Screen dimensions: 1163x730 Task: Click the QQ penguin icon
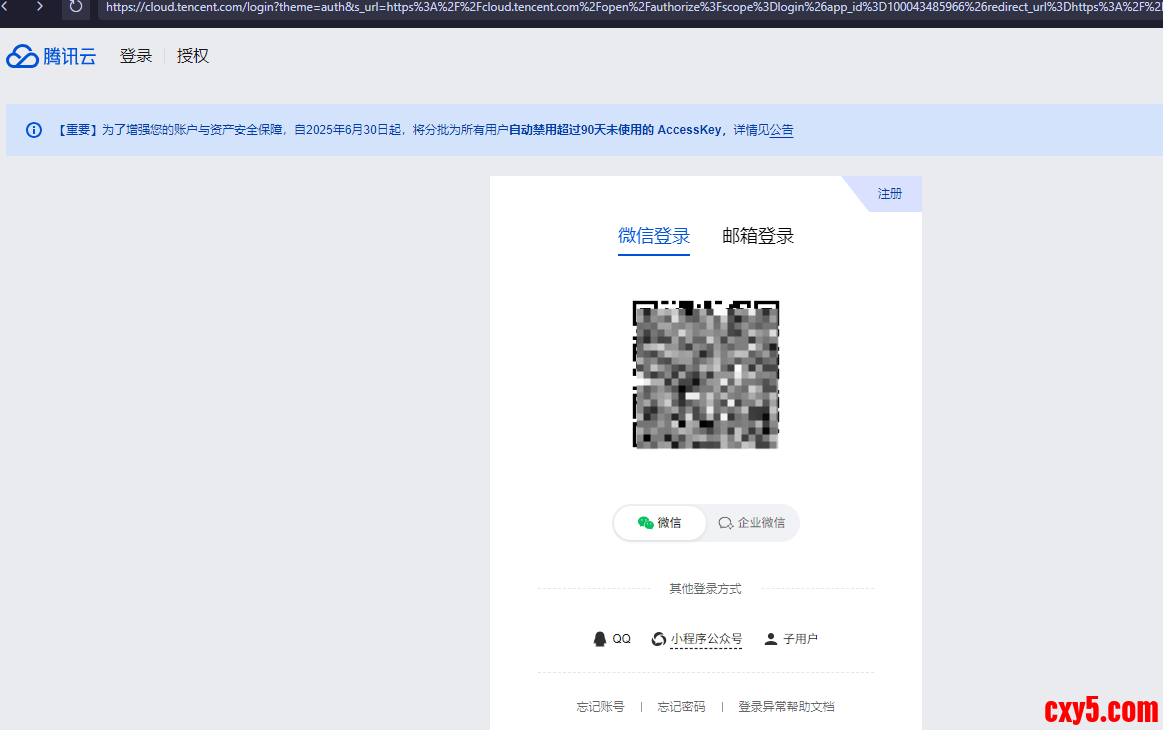click(x=599, y=639)
